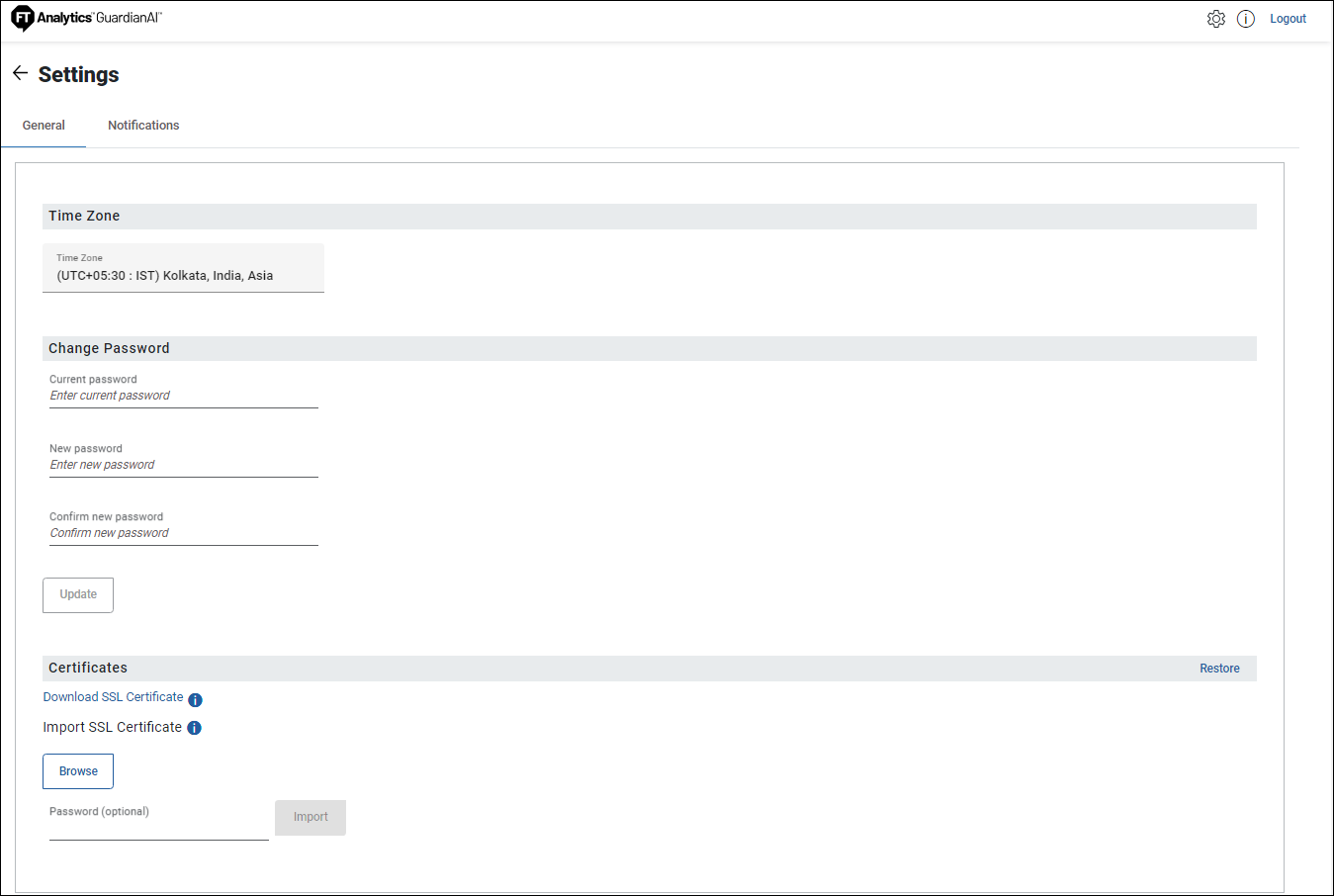Screen dimensions: 1334x896
Task: Switch to the Notifications tab
Action: (x=143, y=126)
